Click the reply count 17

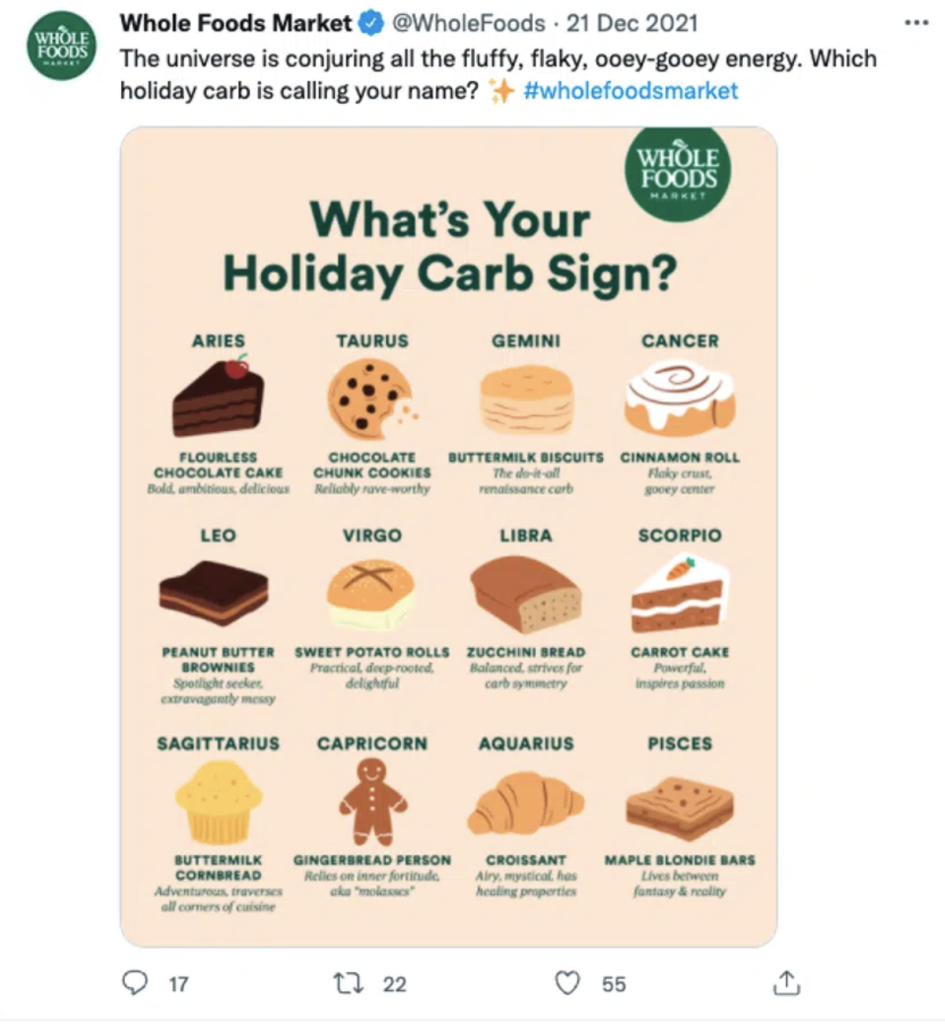pos(178,984)
